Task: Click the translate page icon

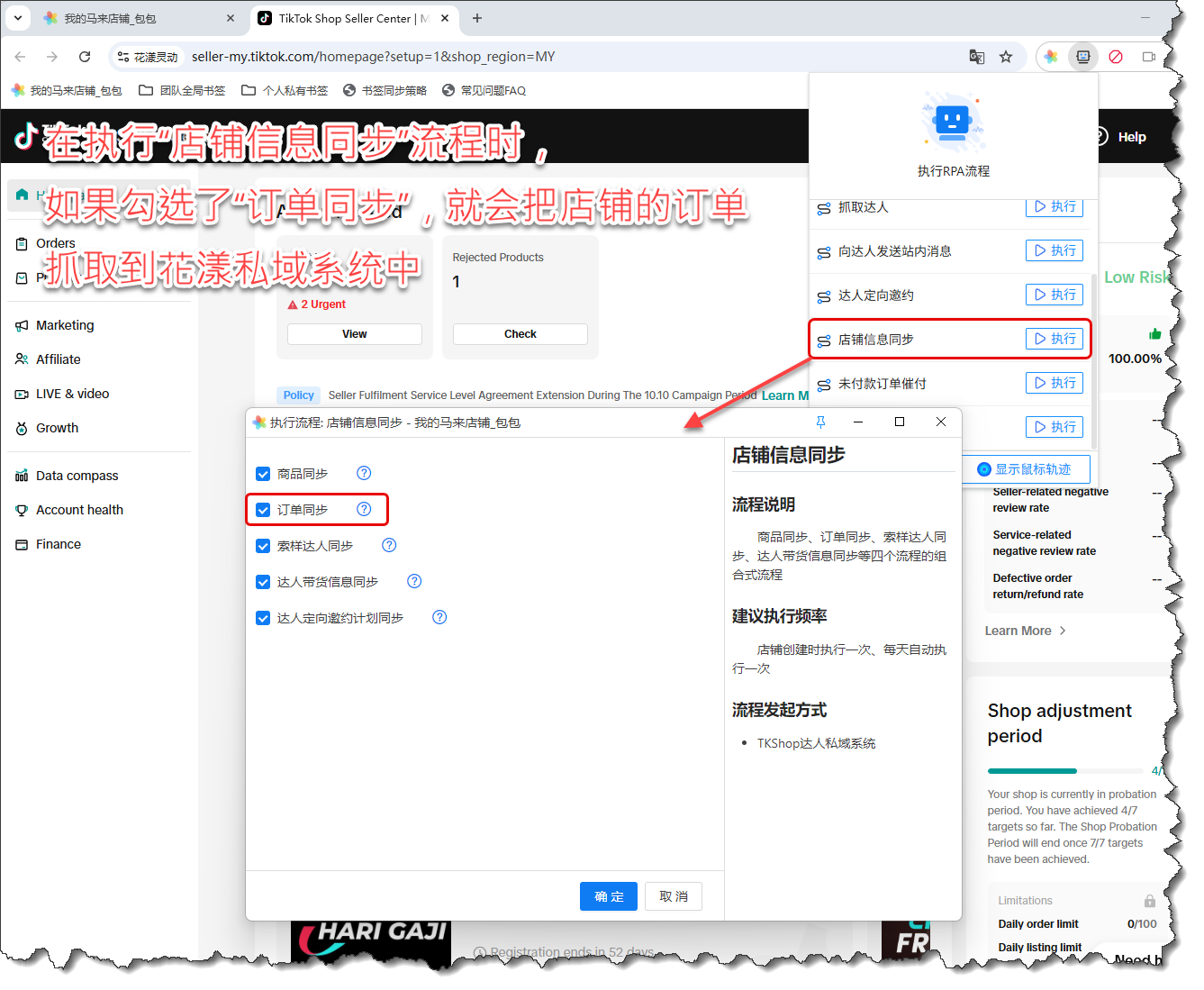Action: tap(977, 57)
